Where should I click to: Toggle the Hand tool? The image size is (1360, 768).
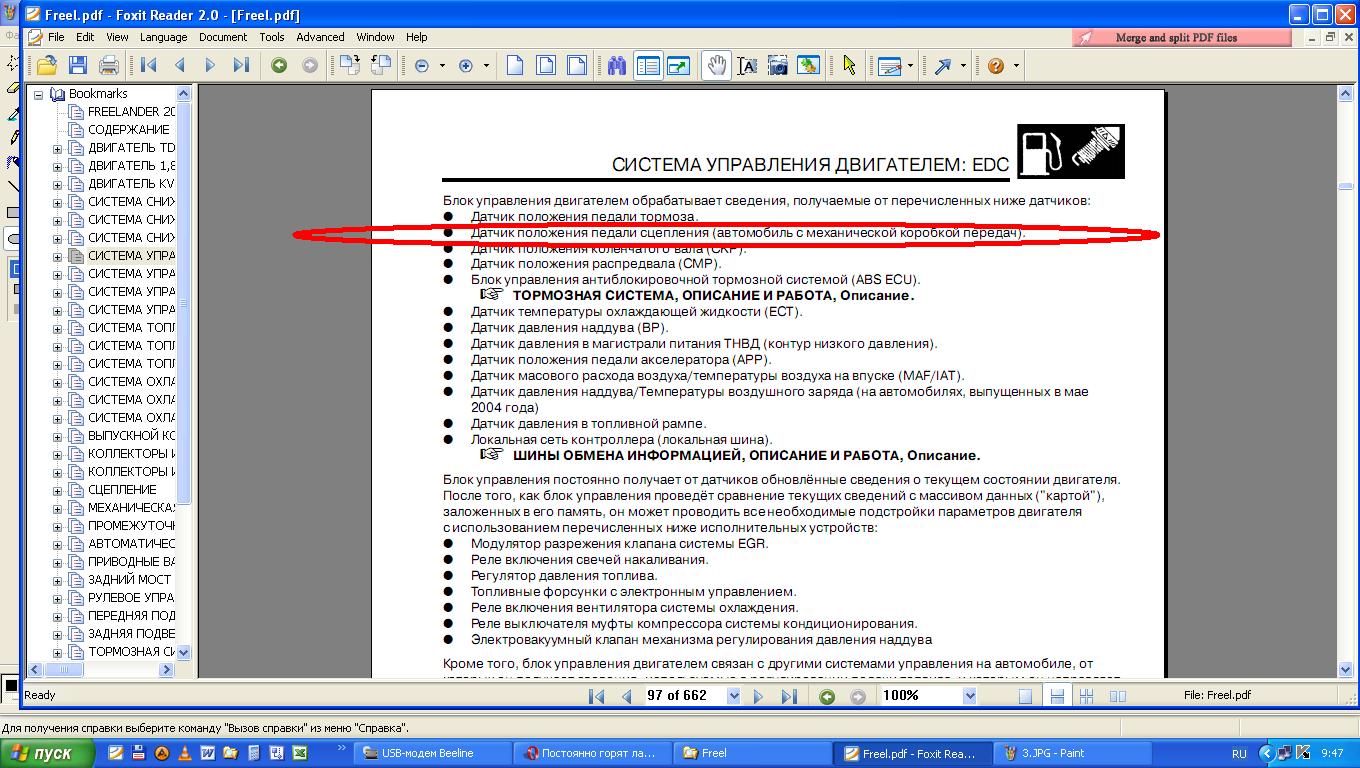pos(716,66)
